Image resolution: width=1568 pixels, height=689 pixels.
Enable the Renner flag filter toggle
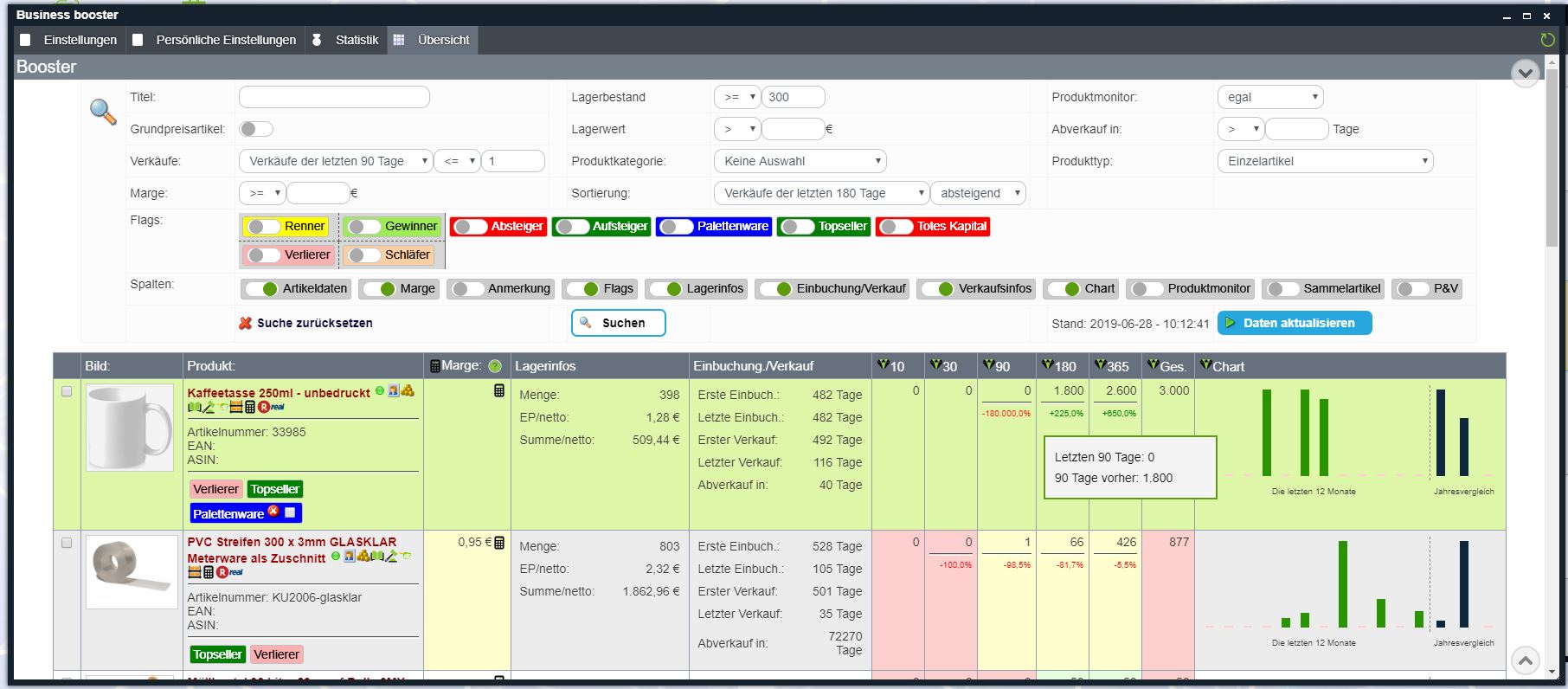tap(263, 227)
